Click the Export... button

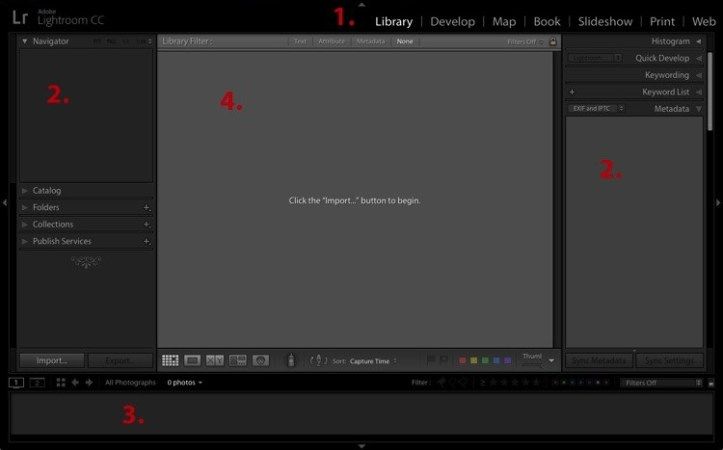point(120,361)
